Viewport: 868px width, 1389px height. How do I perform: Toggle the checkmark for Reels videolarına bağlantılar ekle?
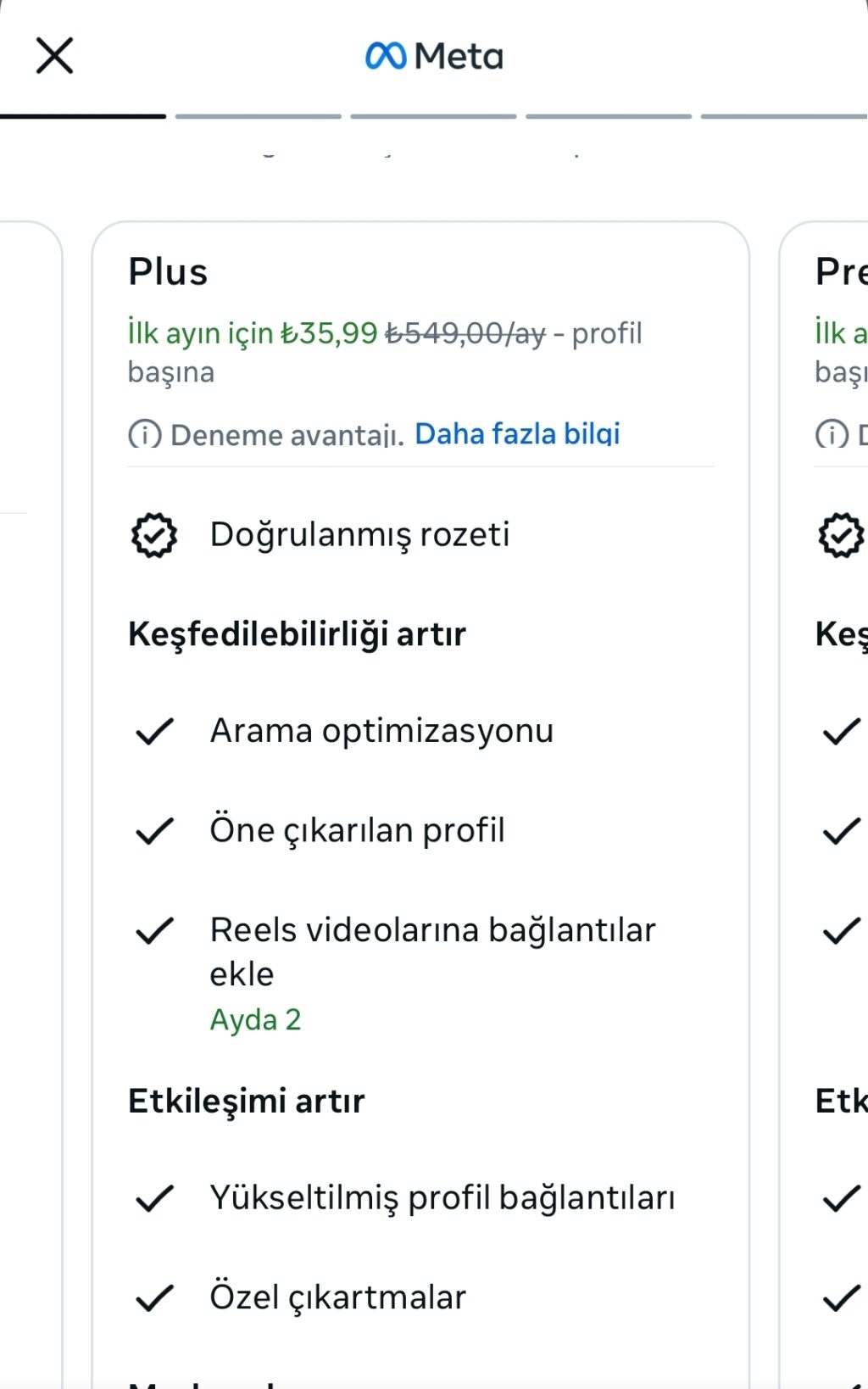[154, 930]
